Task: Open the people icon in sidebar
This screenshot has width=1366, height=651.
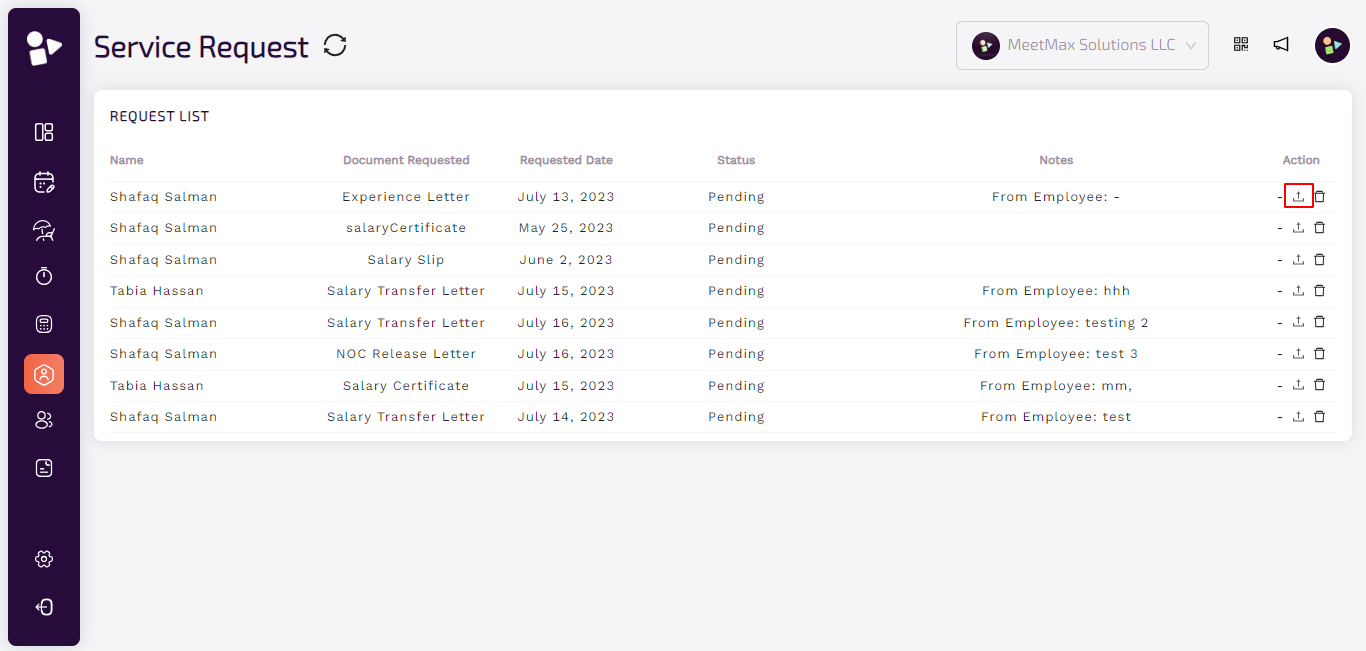Action: [x=44, y=420]
